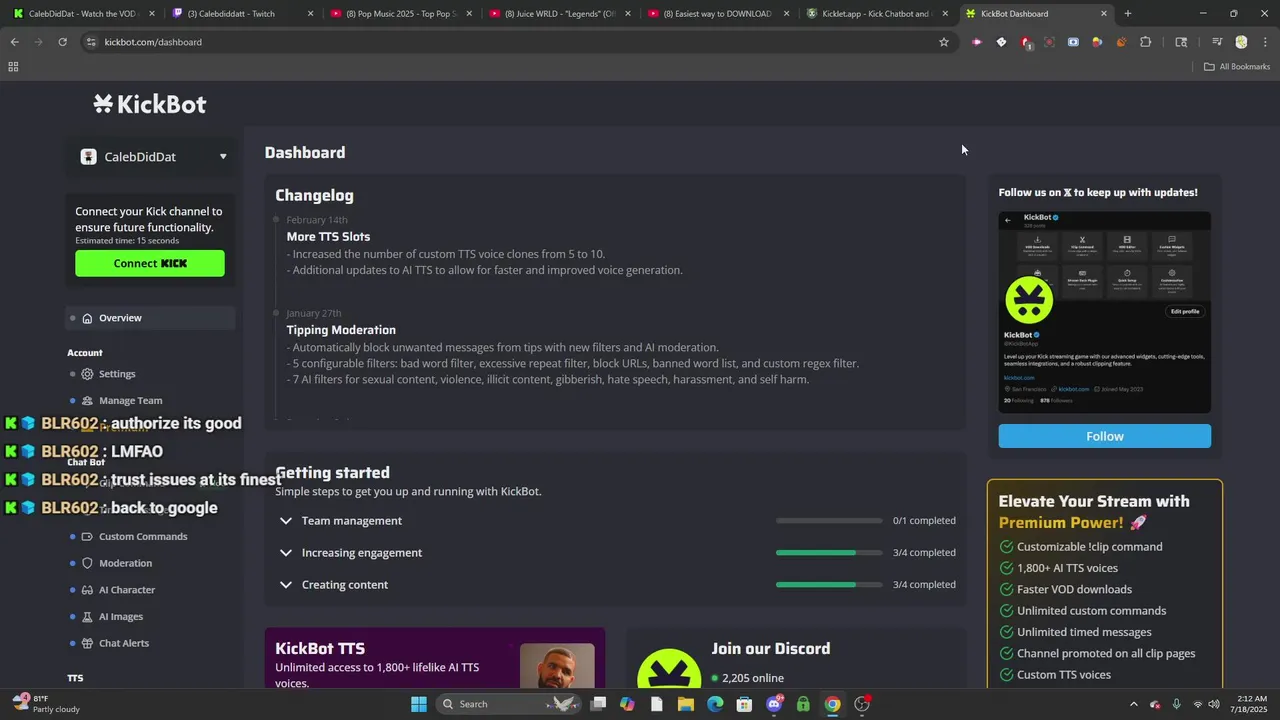
Task: Click the Chat Alerts icon
Action: point(87,643)
